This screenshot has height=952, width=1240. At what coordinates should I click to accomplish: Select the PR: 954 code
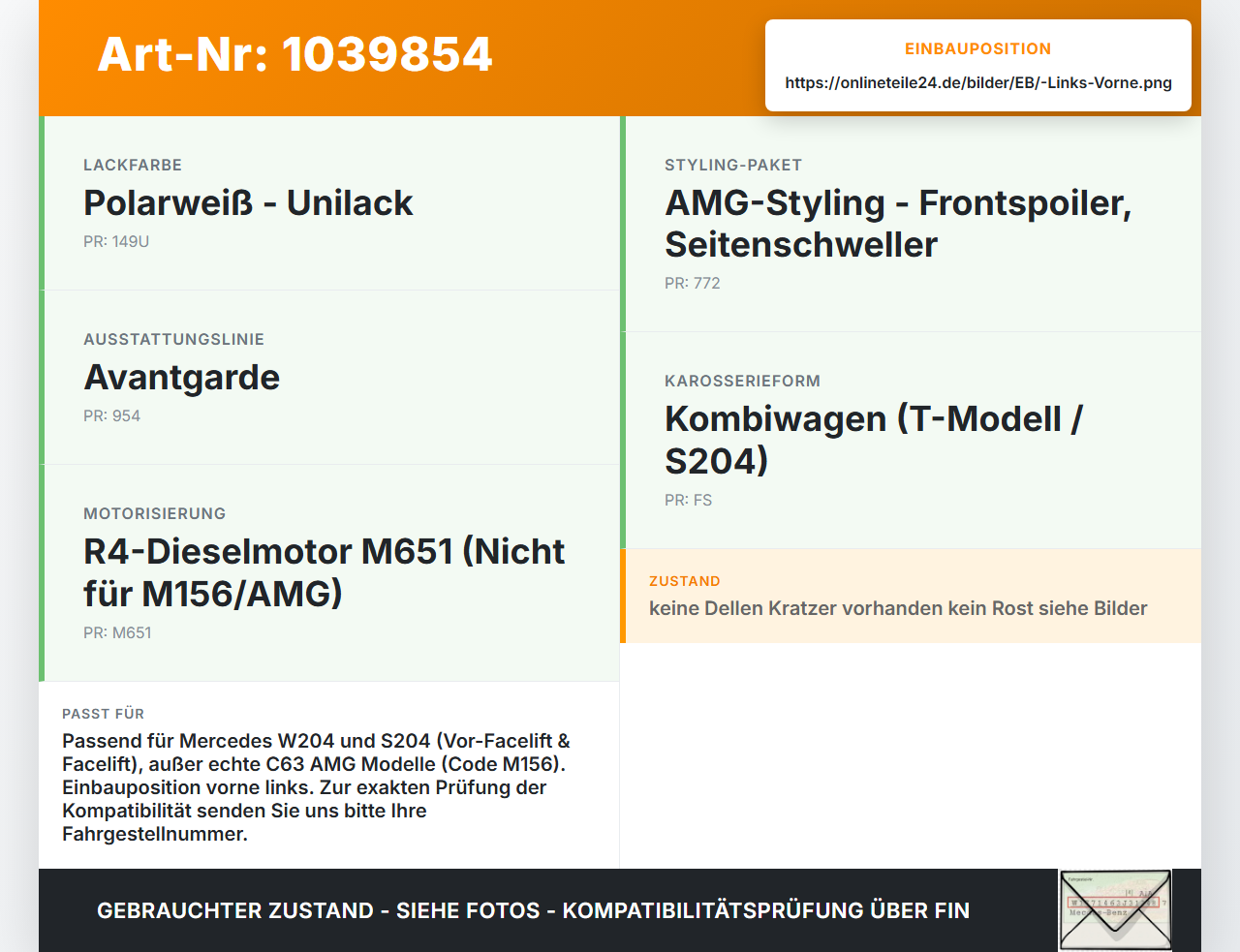[111, 415]
